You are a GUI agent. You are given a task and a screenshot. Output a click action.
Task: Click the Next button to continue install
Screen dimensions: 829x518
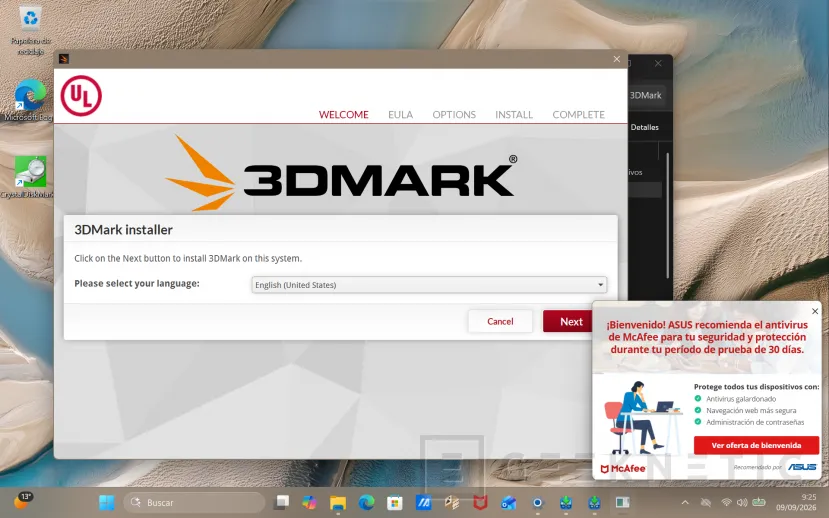pos(568,321)
